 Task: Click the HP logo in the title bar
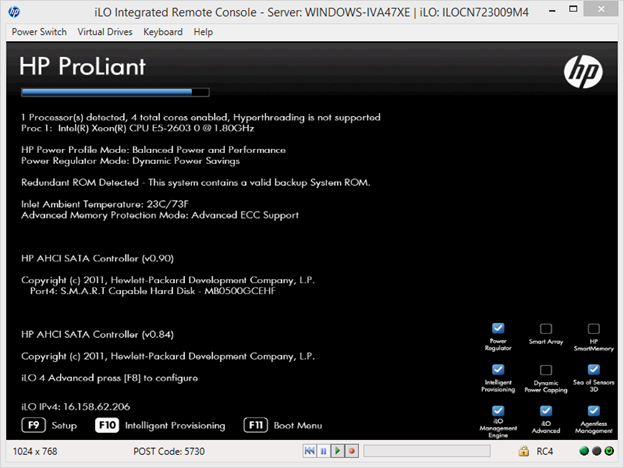[14, 12]
